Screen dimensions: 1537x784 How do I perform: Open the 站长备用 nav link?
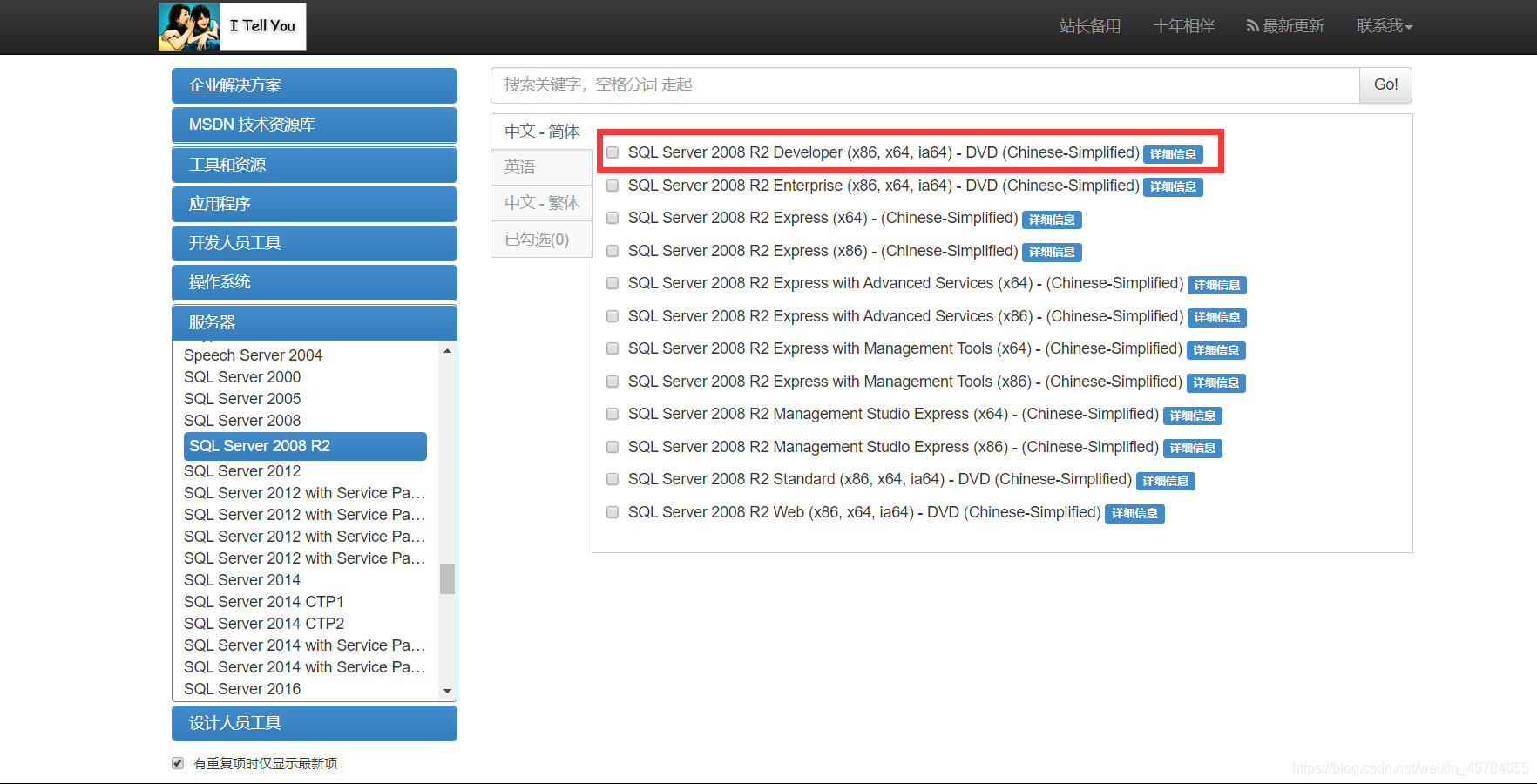coord(1090,26)
